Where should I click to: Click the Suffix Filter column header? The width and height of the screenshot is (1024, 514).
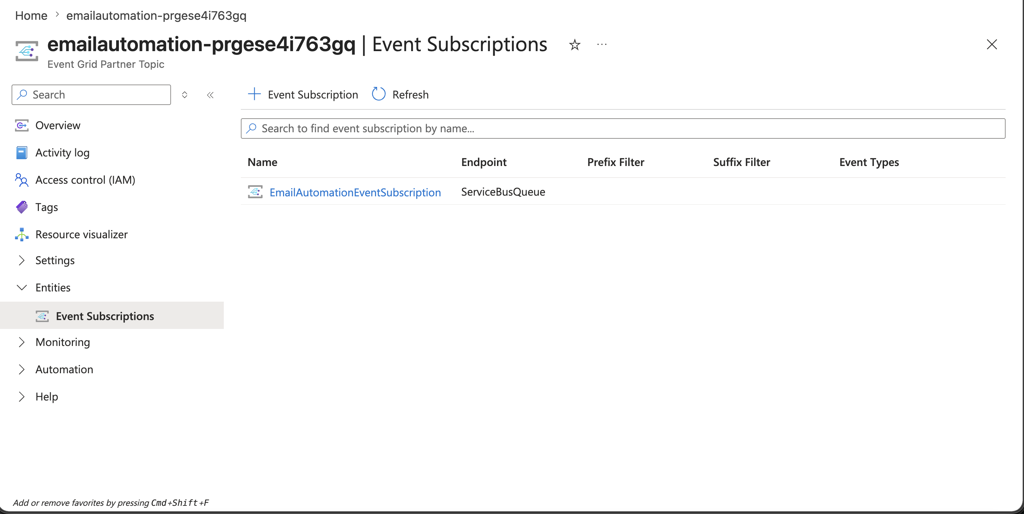click(741, 163)
